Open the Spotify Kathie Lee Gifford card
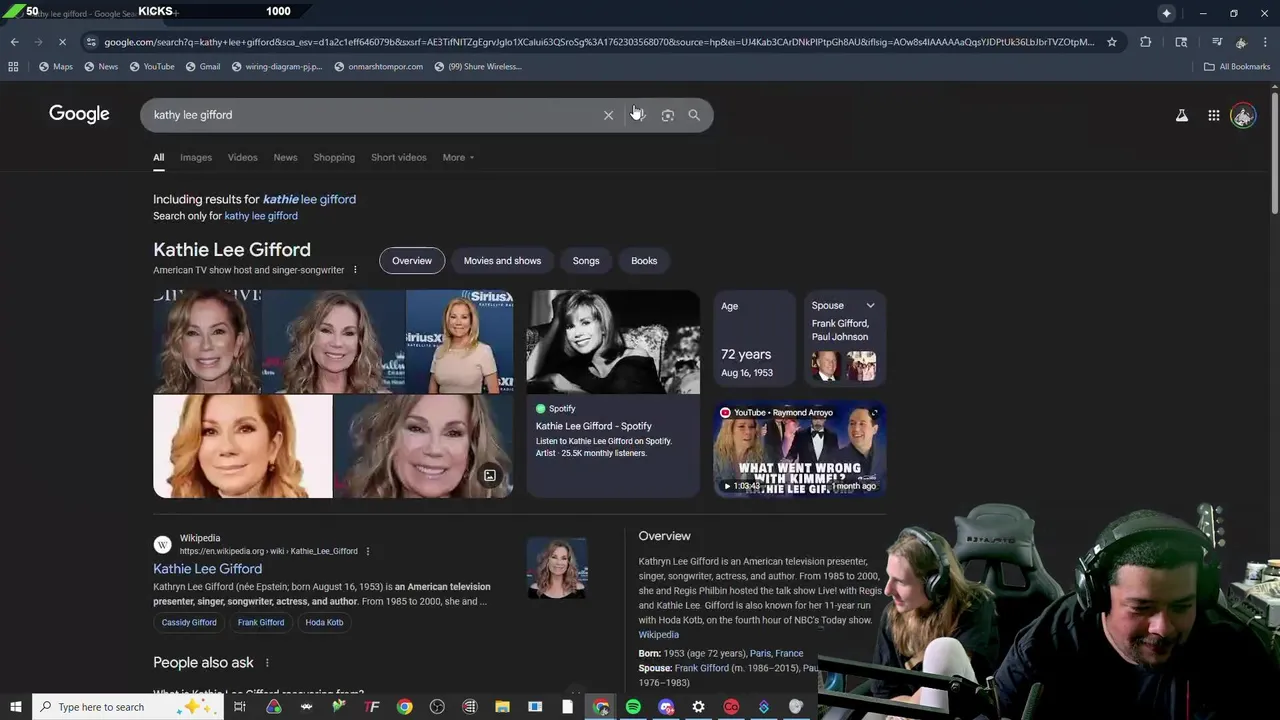 pos(613,393)
